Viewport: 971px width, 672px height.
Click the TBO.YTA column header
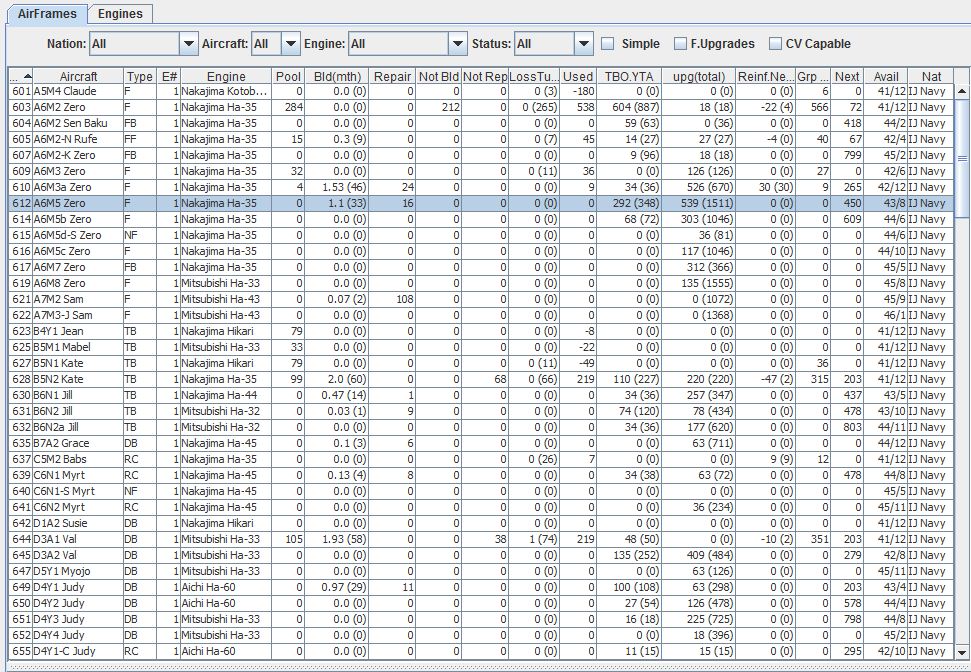(x=629, y=76)
